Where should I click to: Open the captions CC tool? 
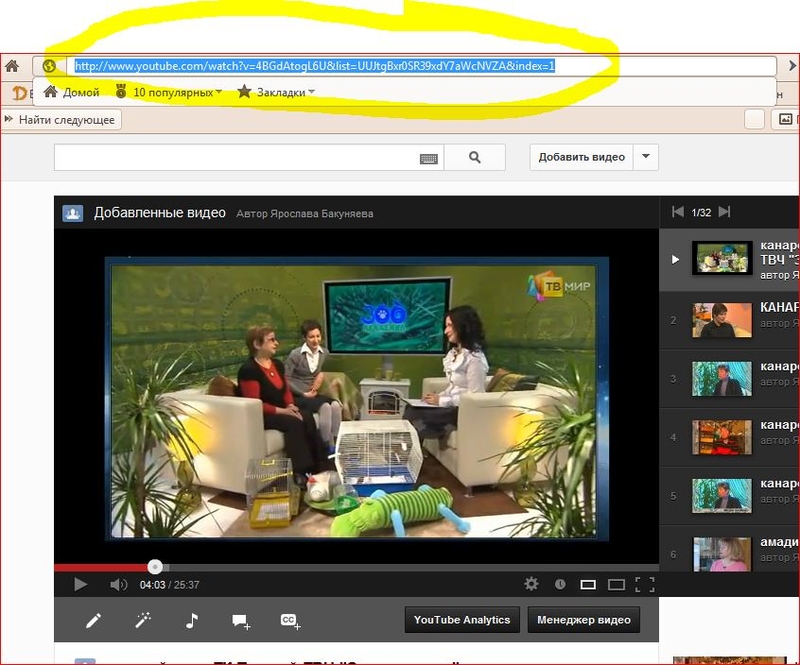290,621
